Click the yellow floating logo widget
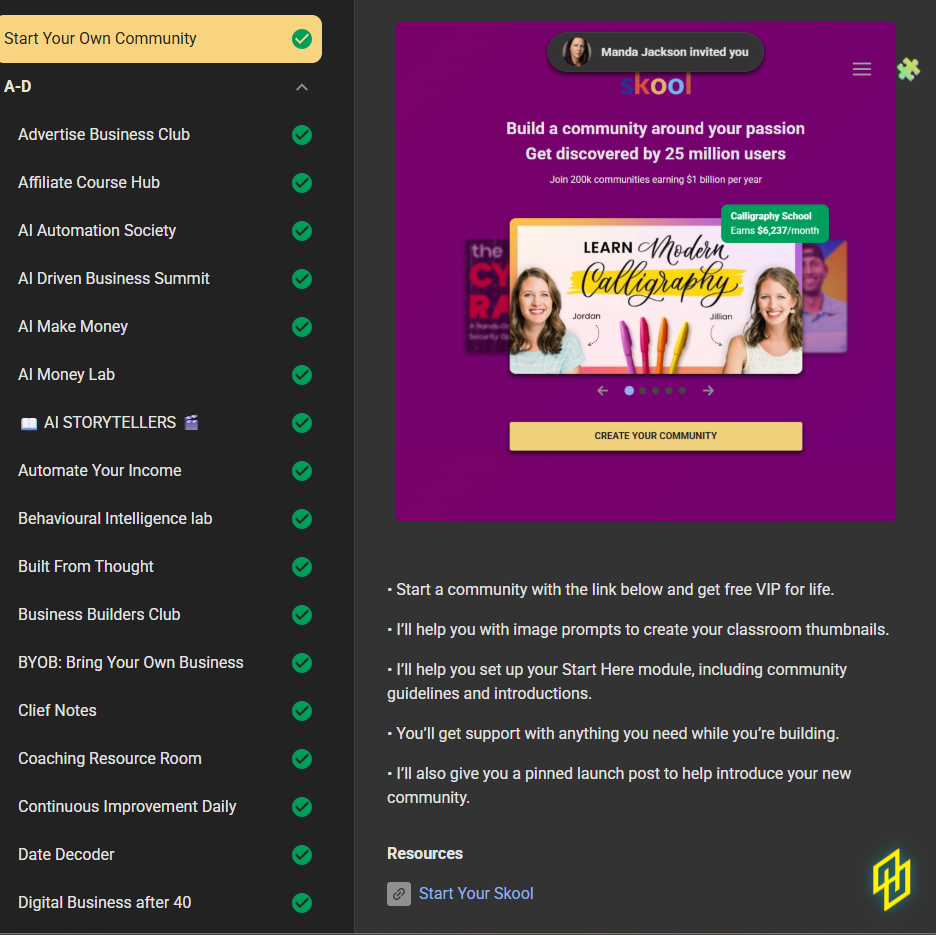The width and height of the screenshot is (936, 935). [892, 879]
